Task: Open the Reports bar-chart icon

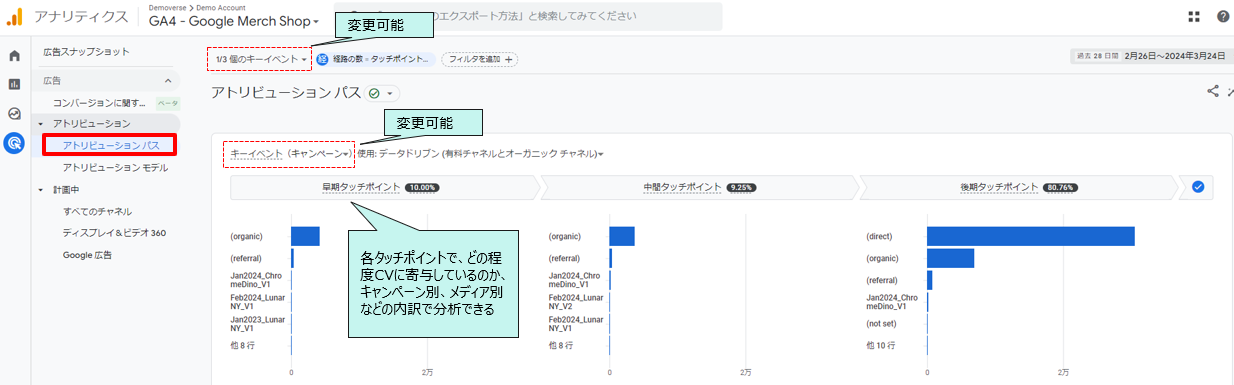Action: coord(14,84)
